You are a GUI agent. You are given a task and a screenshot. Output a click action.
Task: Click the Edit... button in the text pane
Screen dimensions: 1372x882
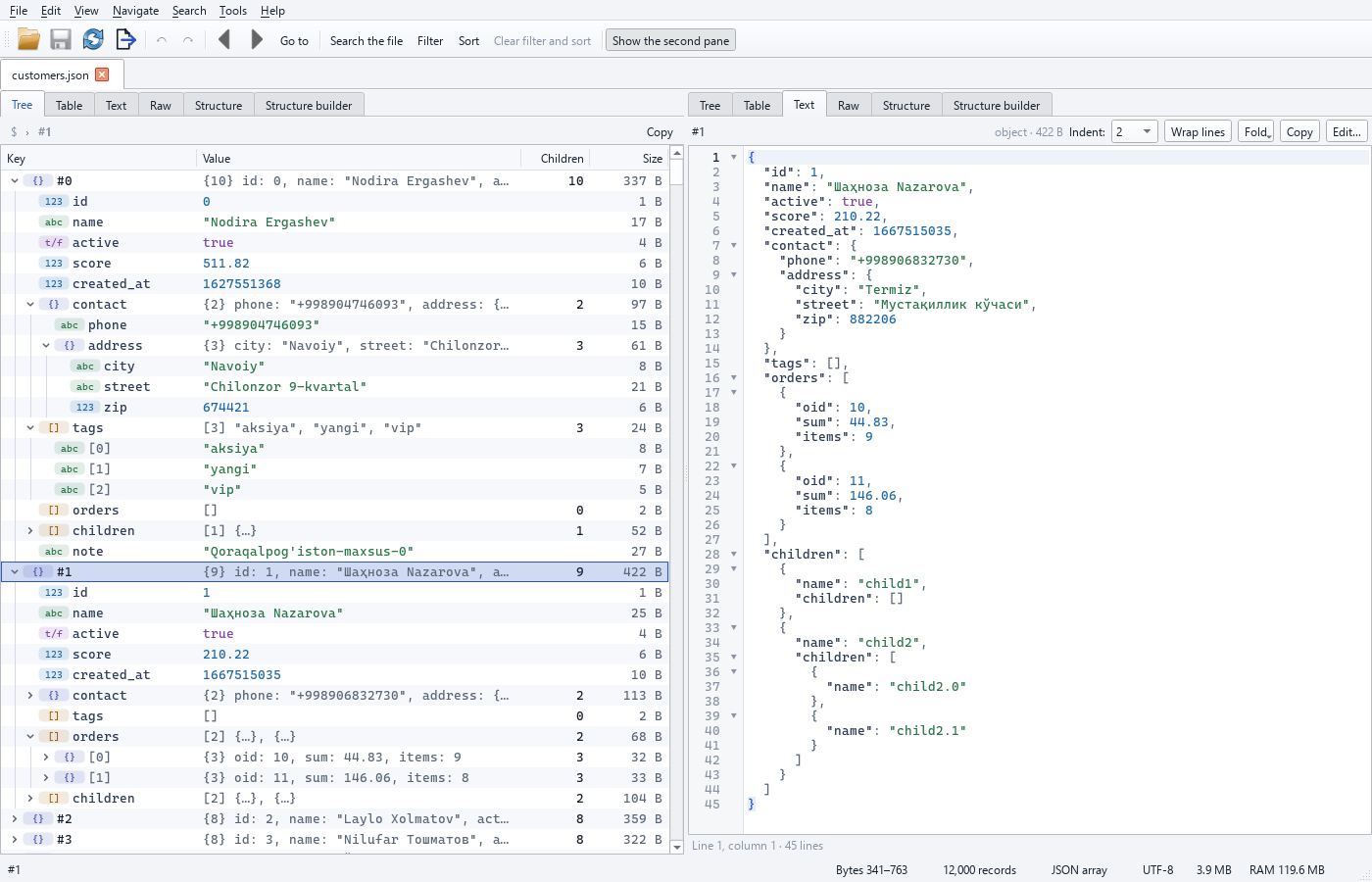[1347, 131]
